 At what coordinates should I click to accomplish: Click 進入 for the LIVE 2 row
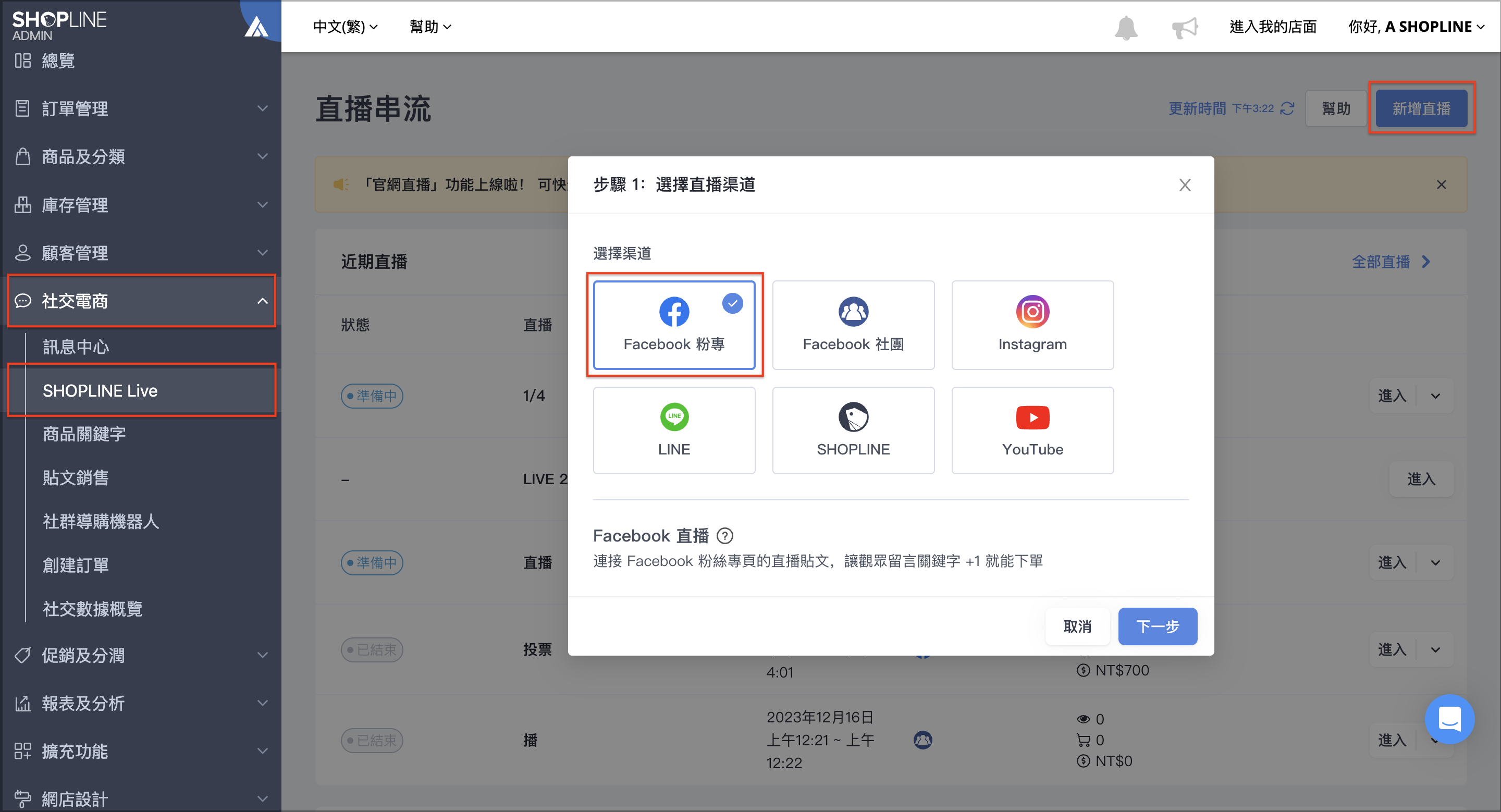pos(1421,479)
